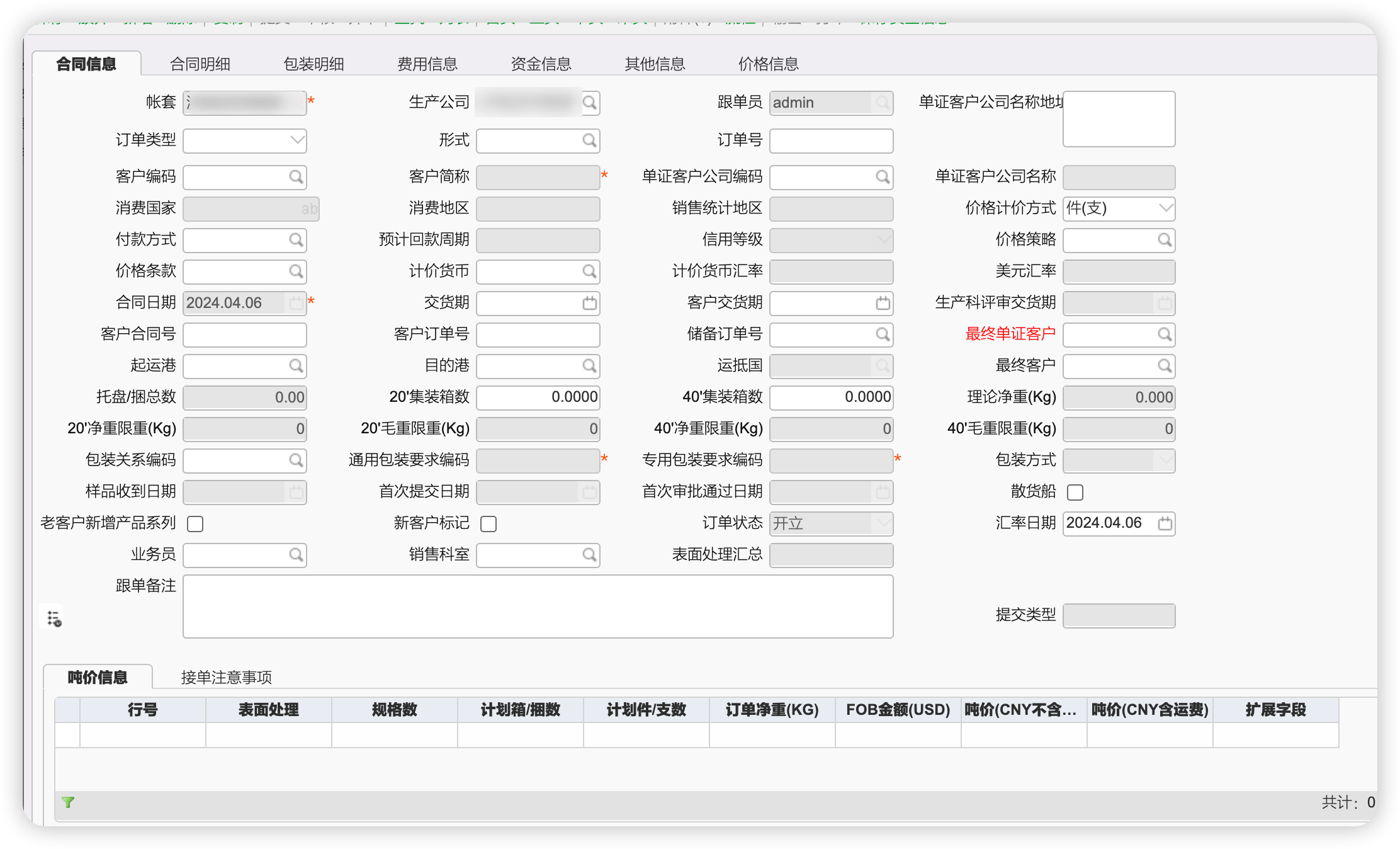The height and width of the screenshot is (849, 1400).
Task: Click the 吨价(CNY含运费) column header
Action: tap(1150, 710)
